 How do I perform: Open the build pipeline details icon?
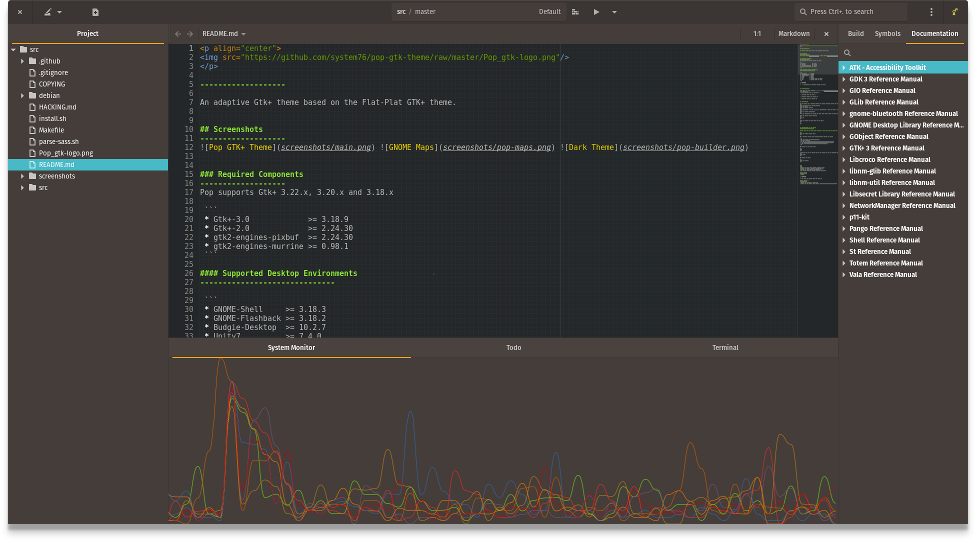click(575, 12)
